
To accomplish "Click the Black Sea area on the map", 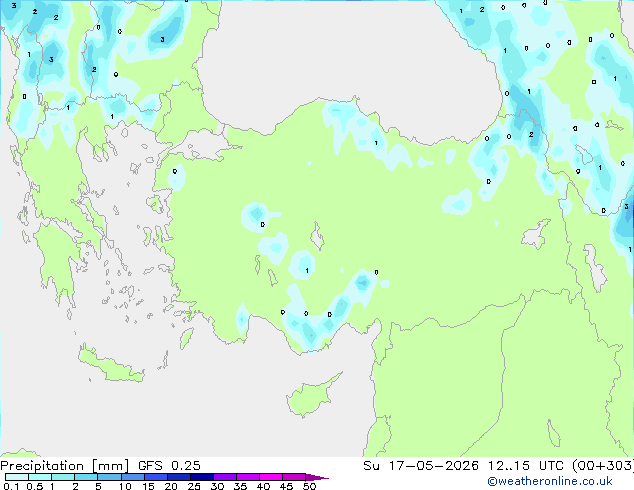I will pyautogui.click(x=348, y=61).
